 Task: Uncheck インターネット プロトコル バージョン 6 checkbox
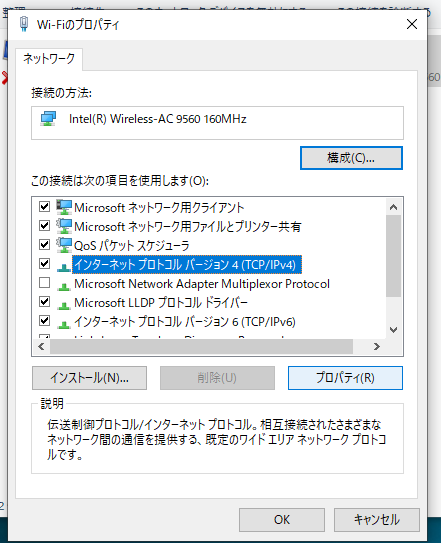click(x=44, y=321)
